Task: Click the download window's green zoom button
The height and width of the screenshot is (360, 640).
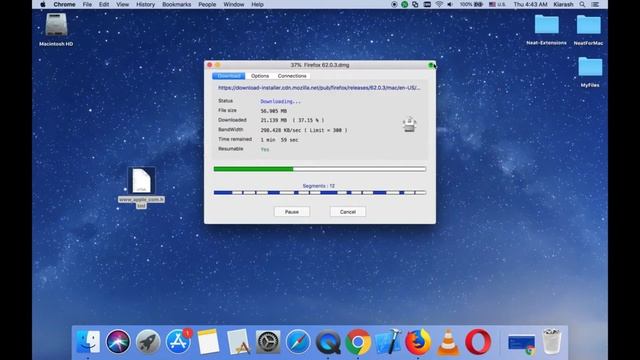Action: [x=431, y=65]
